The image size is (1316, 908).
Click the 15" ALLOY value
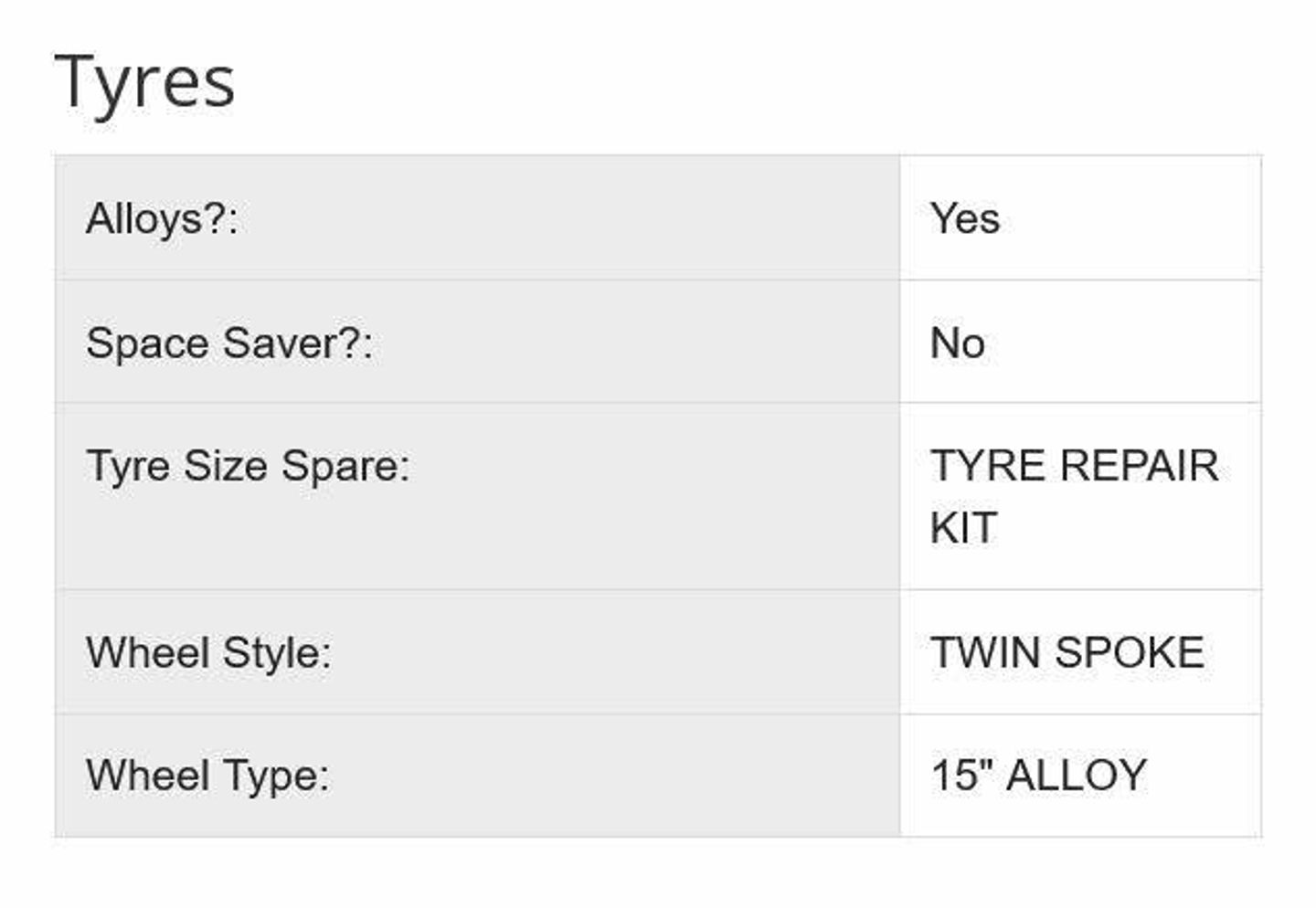1038,776
